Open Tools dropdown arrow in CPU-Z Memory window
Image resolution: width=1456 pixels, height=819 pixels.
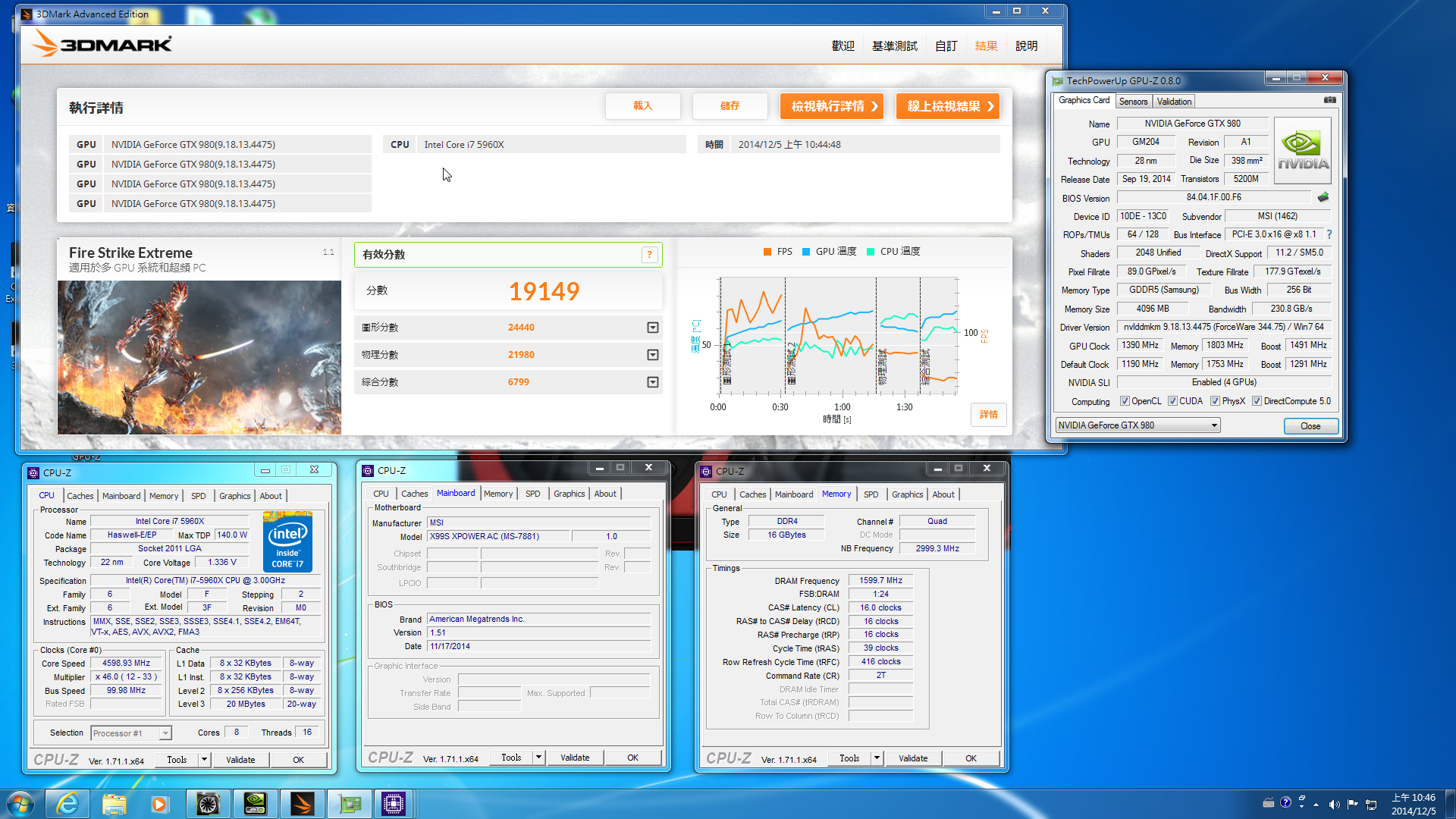tap(877, 758)
